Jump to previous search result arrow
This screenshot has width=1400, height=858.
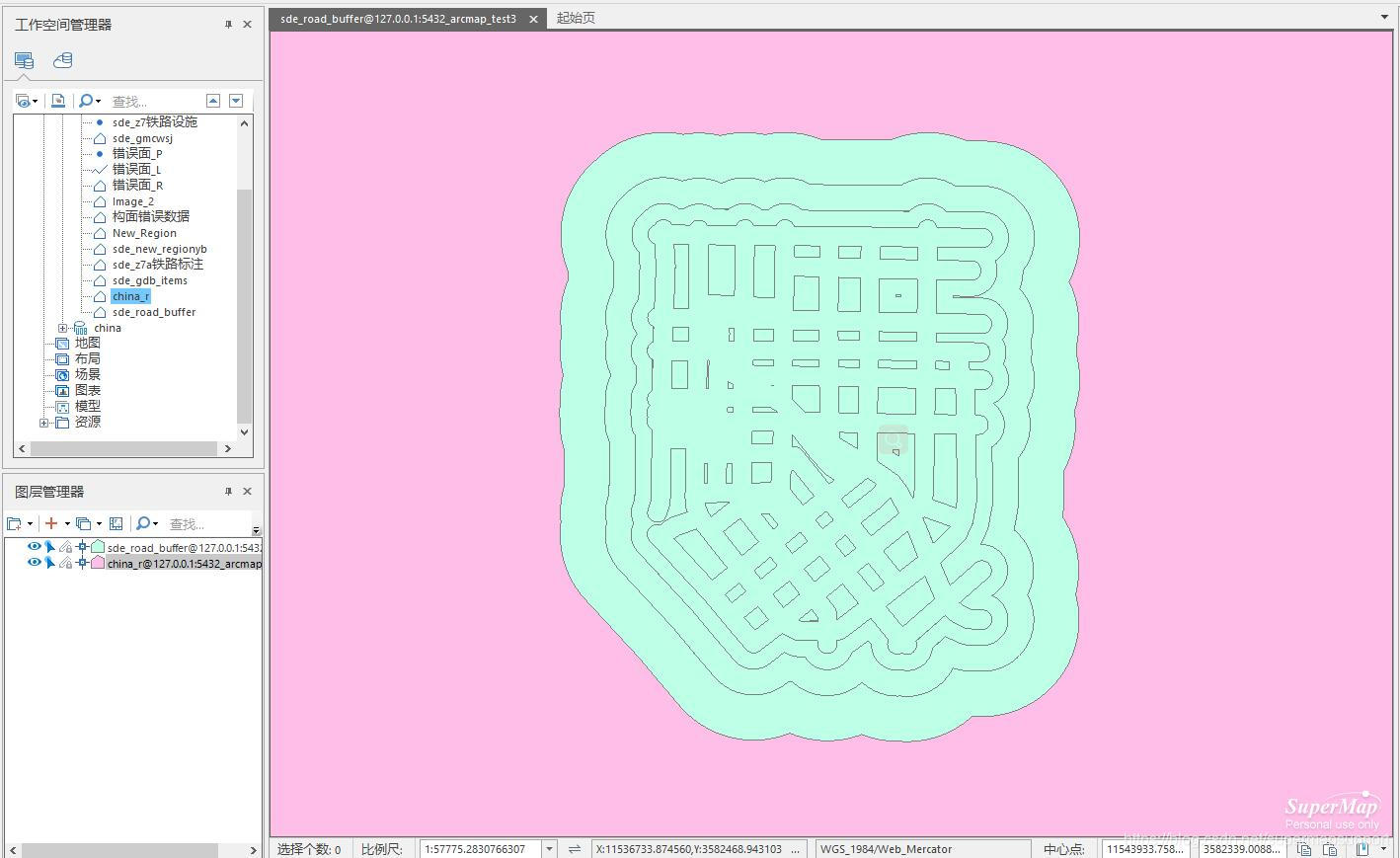[x=213, y=101]
